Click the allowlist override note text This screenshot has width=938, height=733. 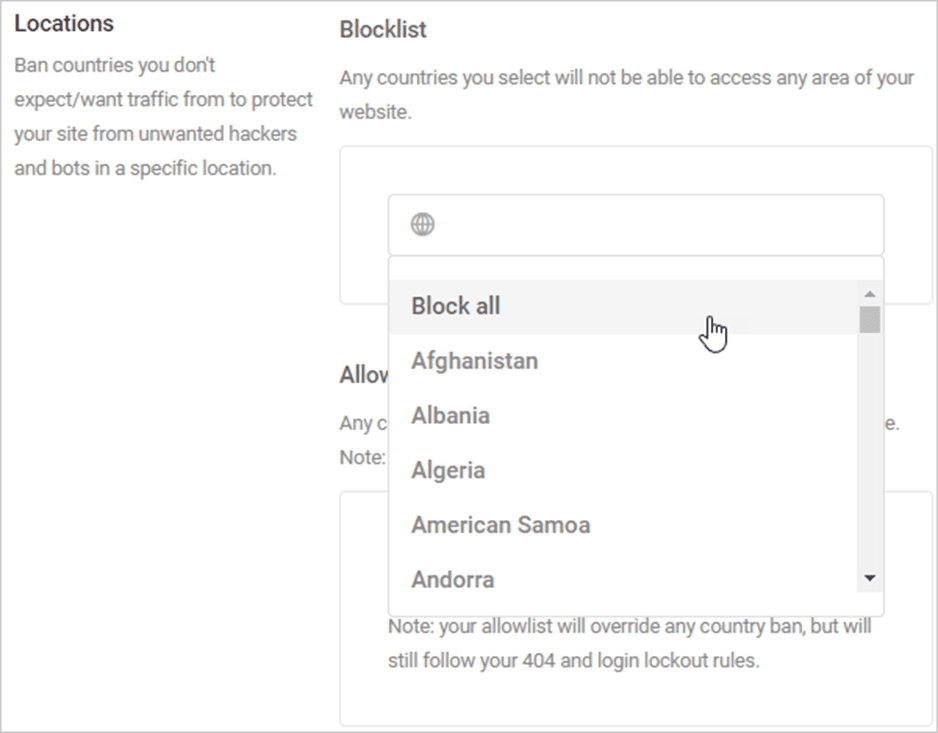(x=629, y=643)
